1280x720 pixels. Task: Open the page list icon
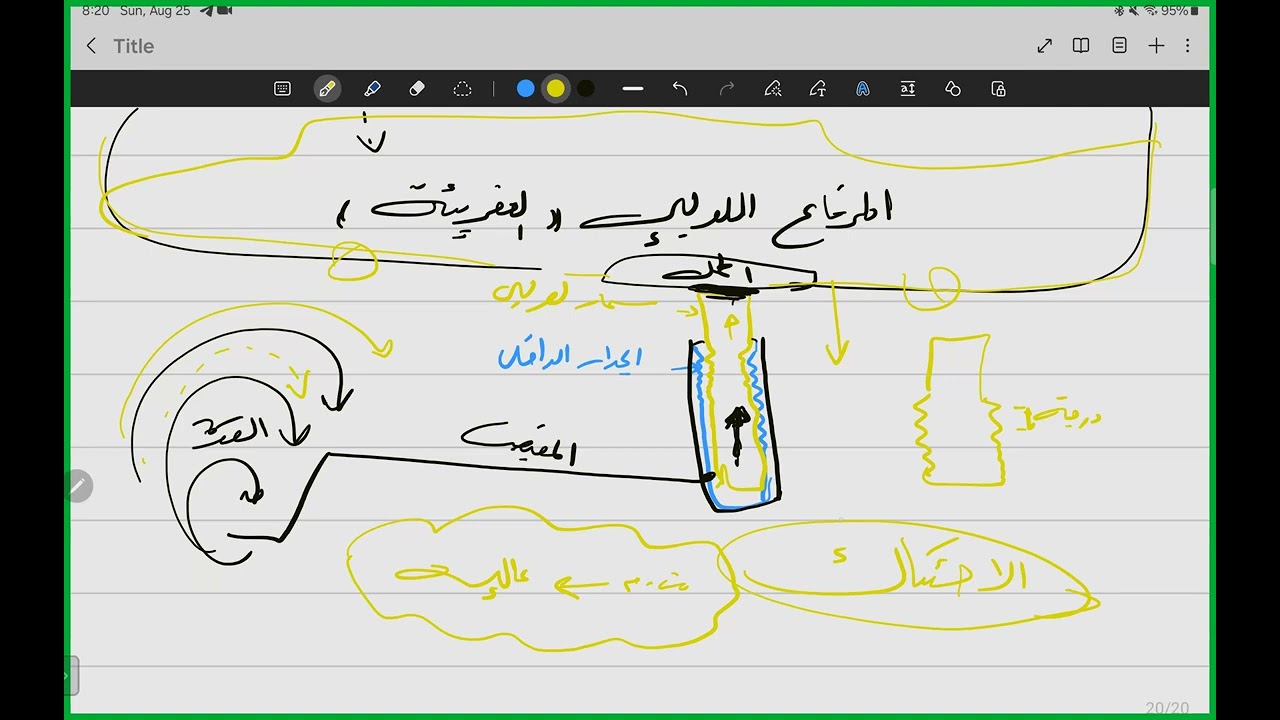click(1119, 46)
